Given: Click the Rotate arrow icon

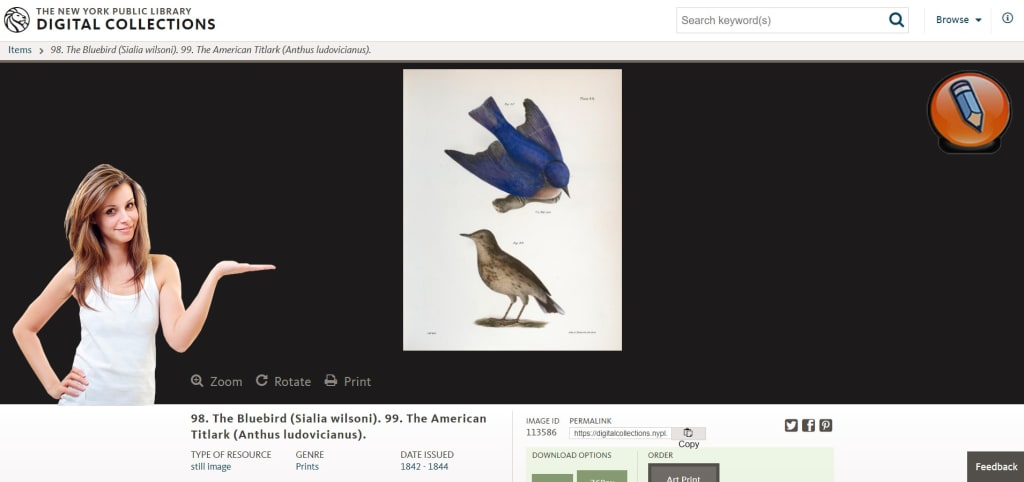Looking at the screenshot, I should pos(262,380).
